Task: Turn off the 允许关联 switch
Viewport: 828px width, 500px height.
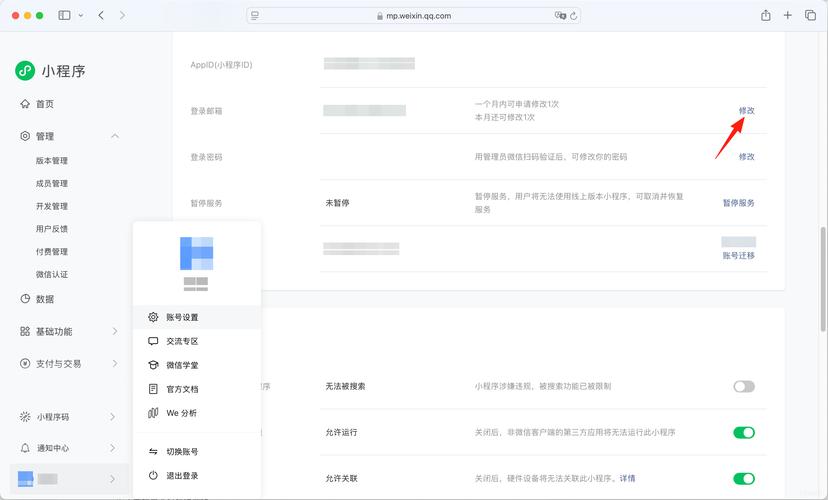Action: pyautogui.click(x=744, y=478)
